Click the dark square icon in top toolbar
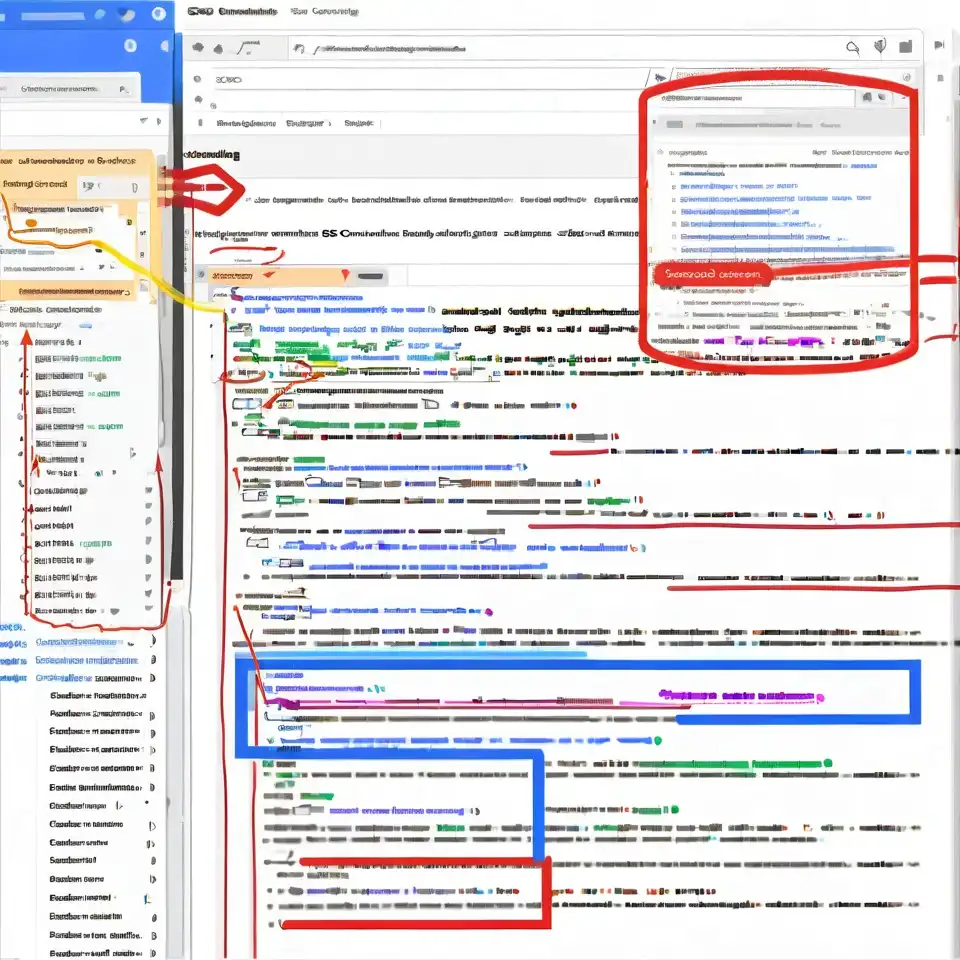Viewport: 960px width, 960px height. (x=906, y=46)
